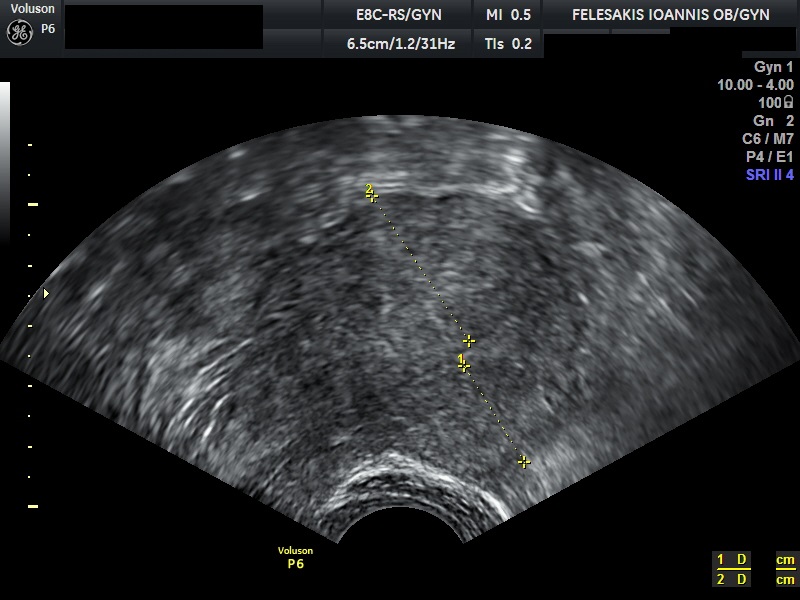Click the focal zone triangle marker

coord(45,294)
